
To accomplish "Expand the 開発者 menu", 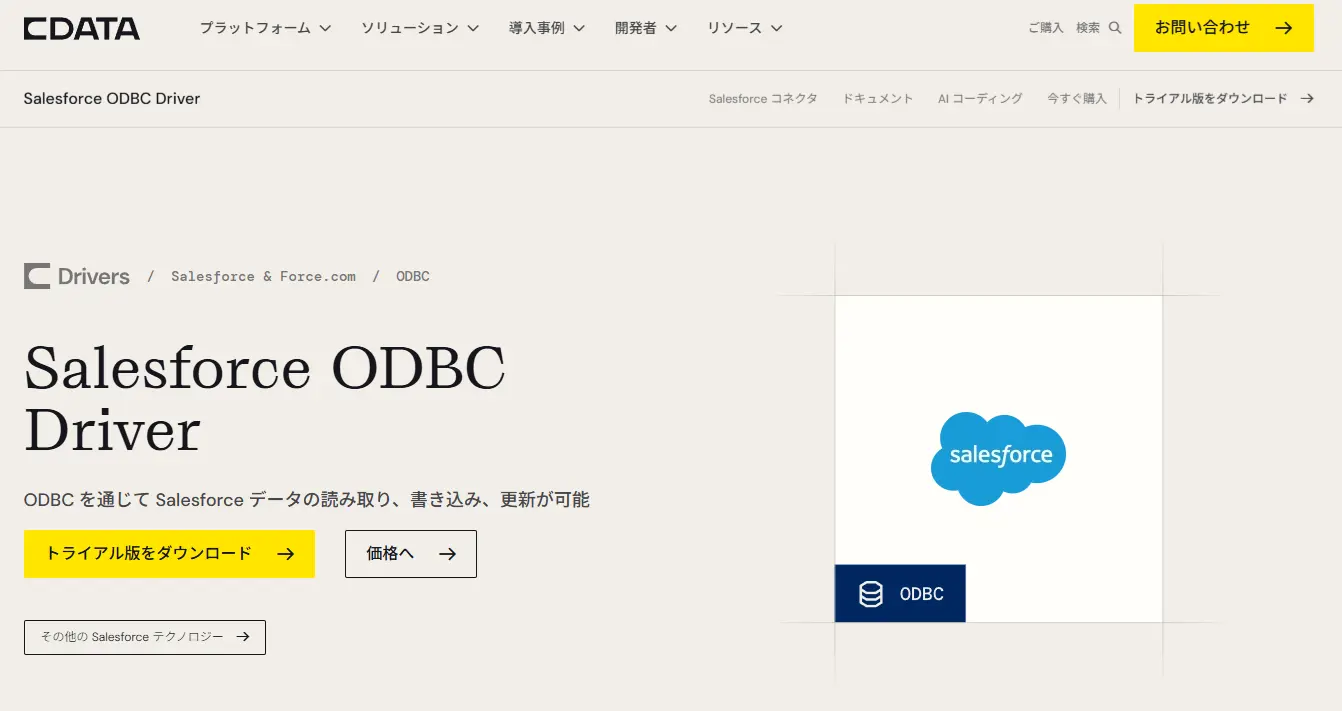I will tap(646, 28).
